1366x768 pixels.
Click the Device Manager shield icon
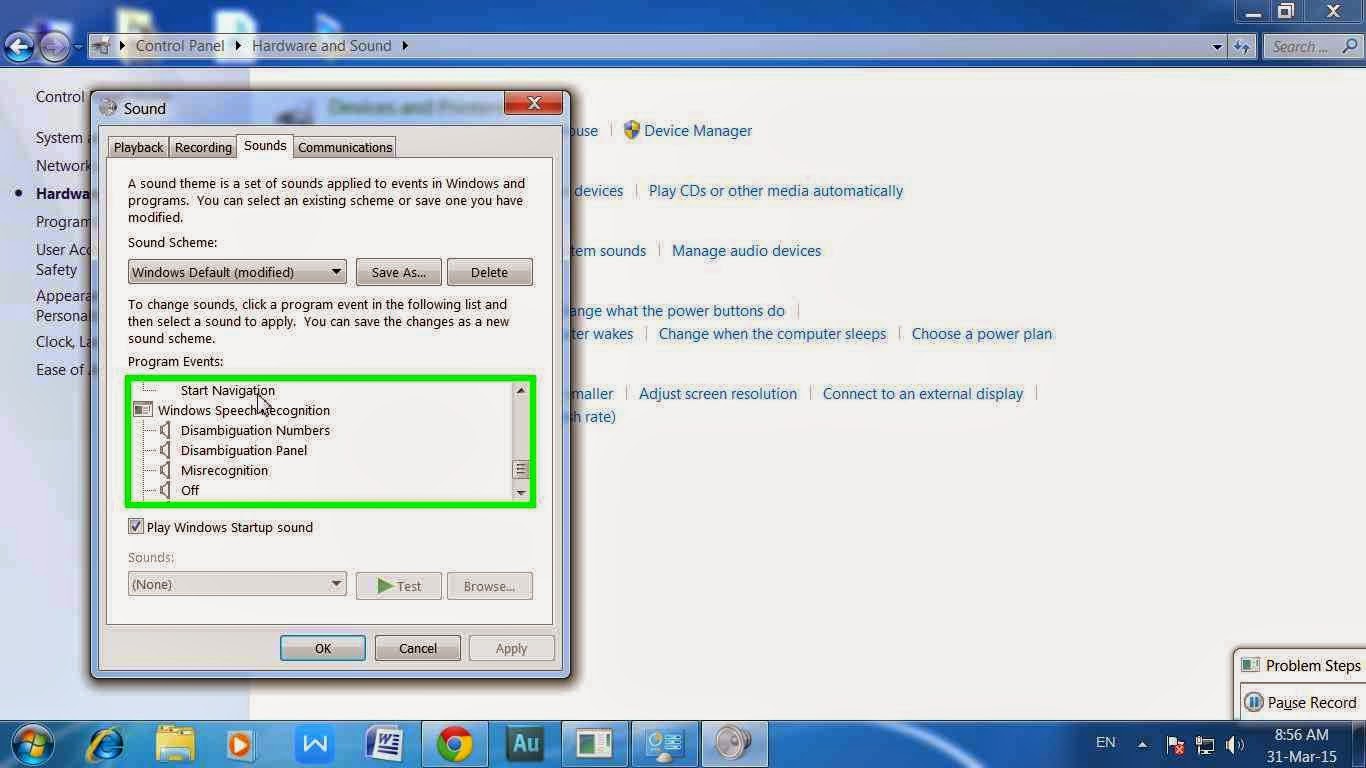pyautogui.click(x=631, y=130)
